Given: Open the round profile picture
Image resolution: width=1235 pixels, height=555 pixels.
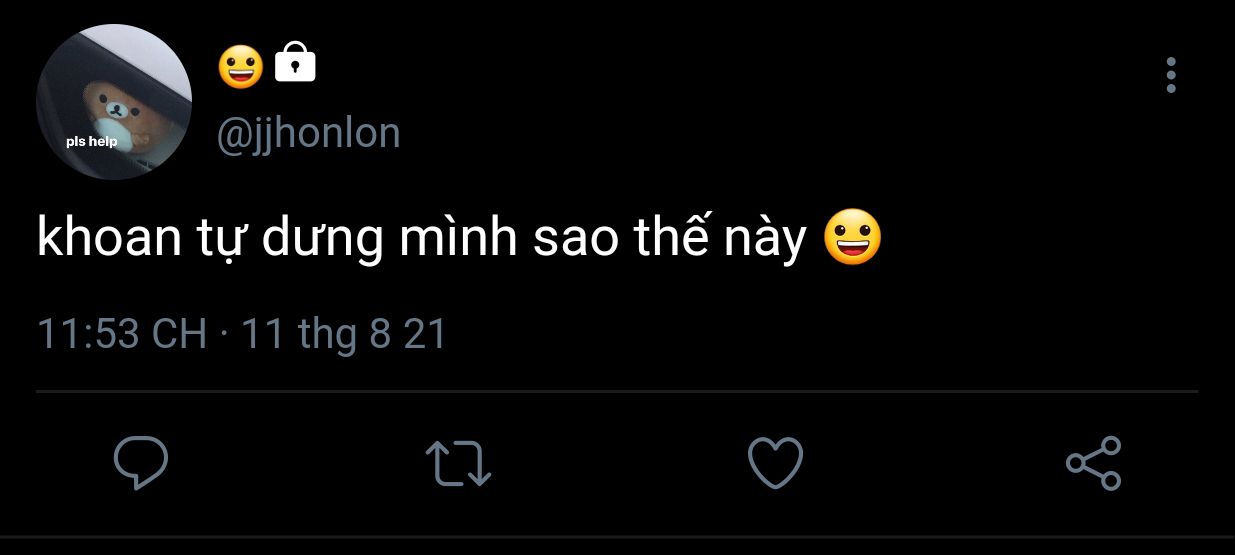Looking at the screenshot, I should click(114, 102).
